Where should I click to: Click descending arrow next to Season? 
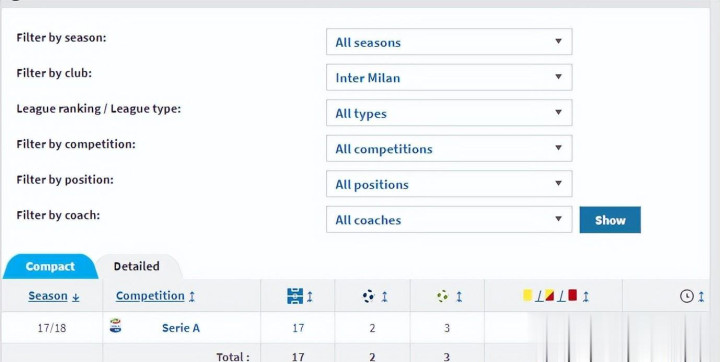coord(76,297)
